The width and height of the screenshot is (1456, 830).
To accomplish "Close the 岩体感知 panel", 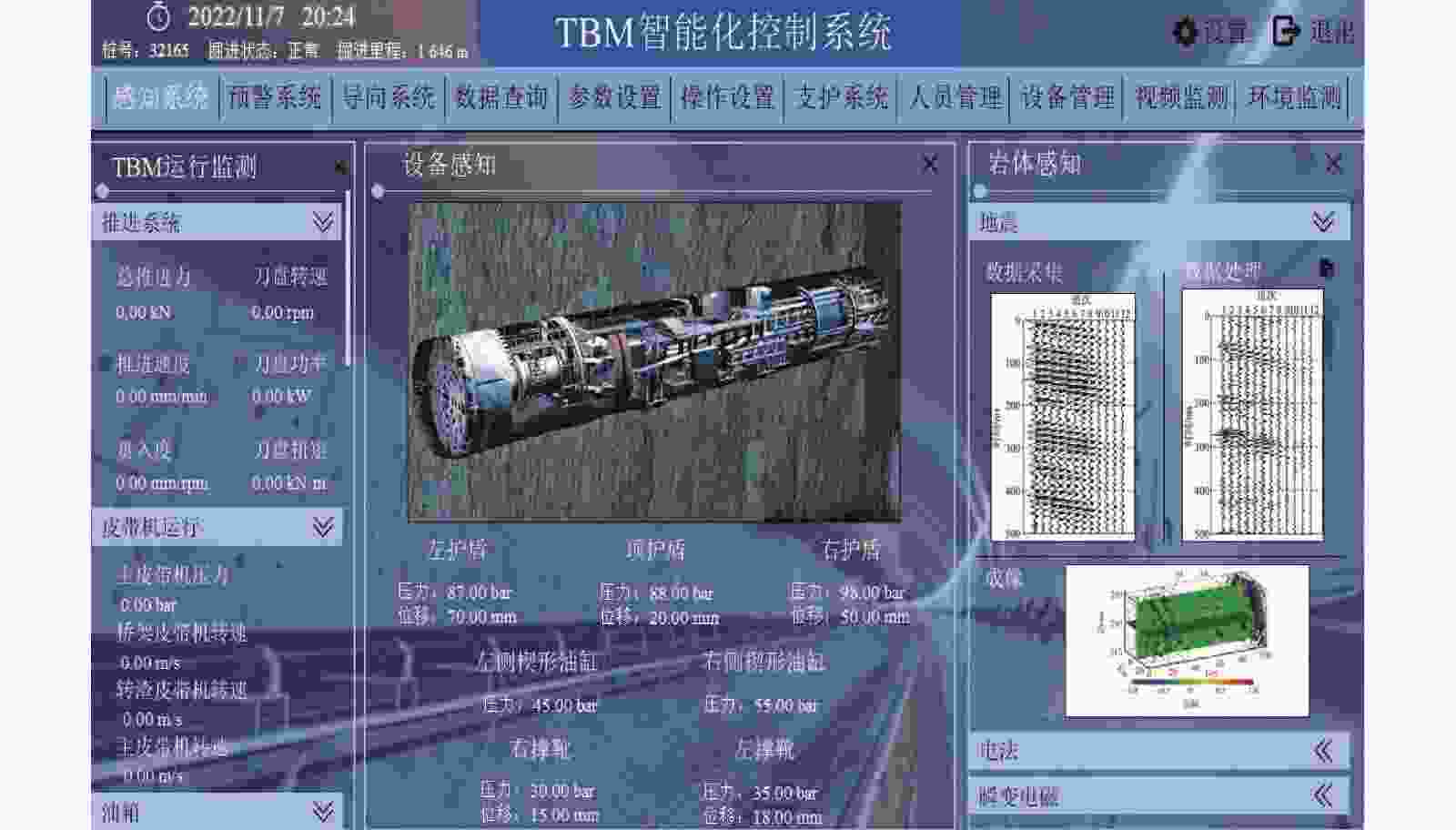I will click(x=1333, y=164).
